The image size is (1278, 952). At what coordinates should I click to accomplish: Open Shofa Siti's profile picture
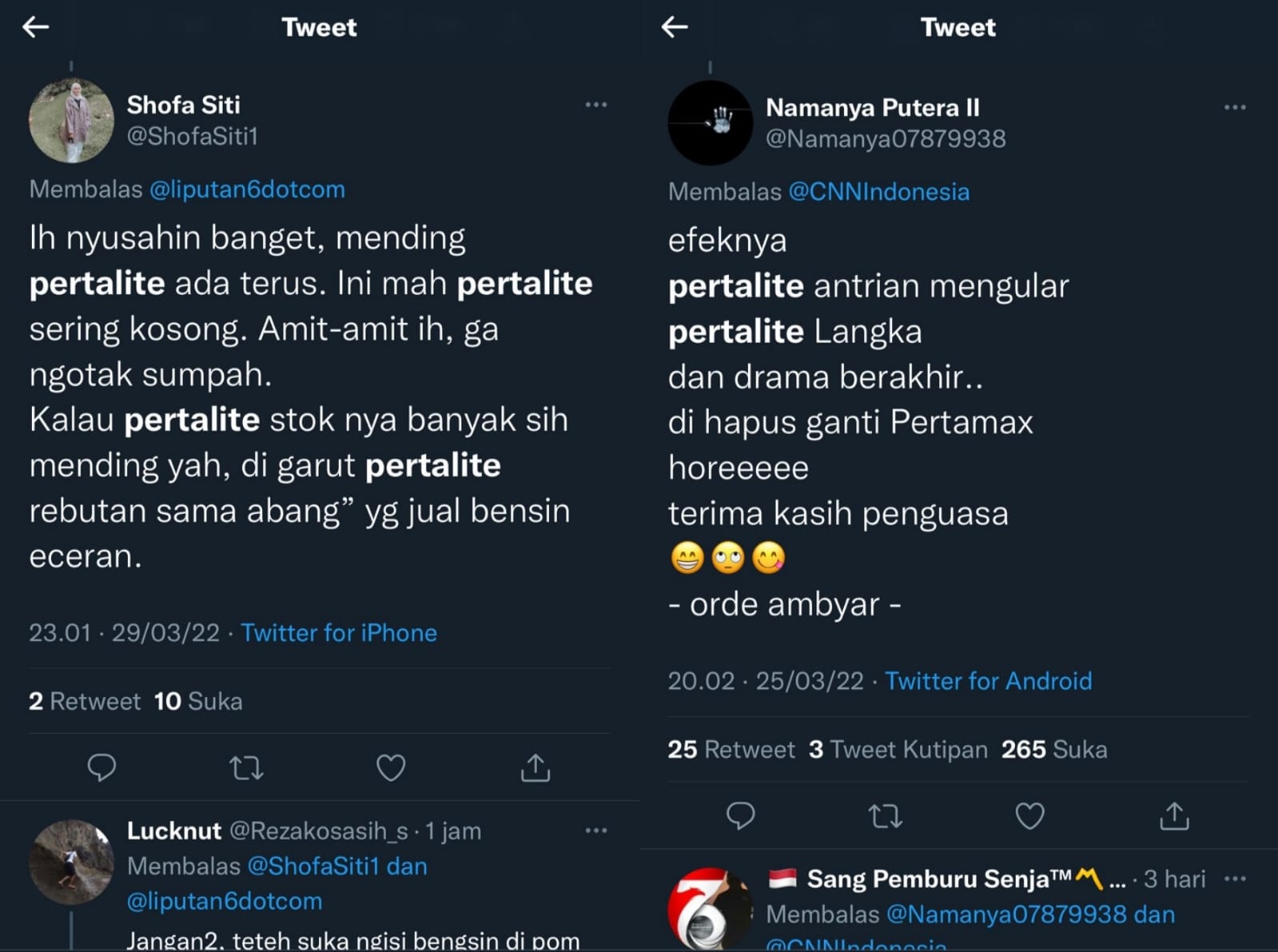(71, 121)
